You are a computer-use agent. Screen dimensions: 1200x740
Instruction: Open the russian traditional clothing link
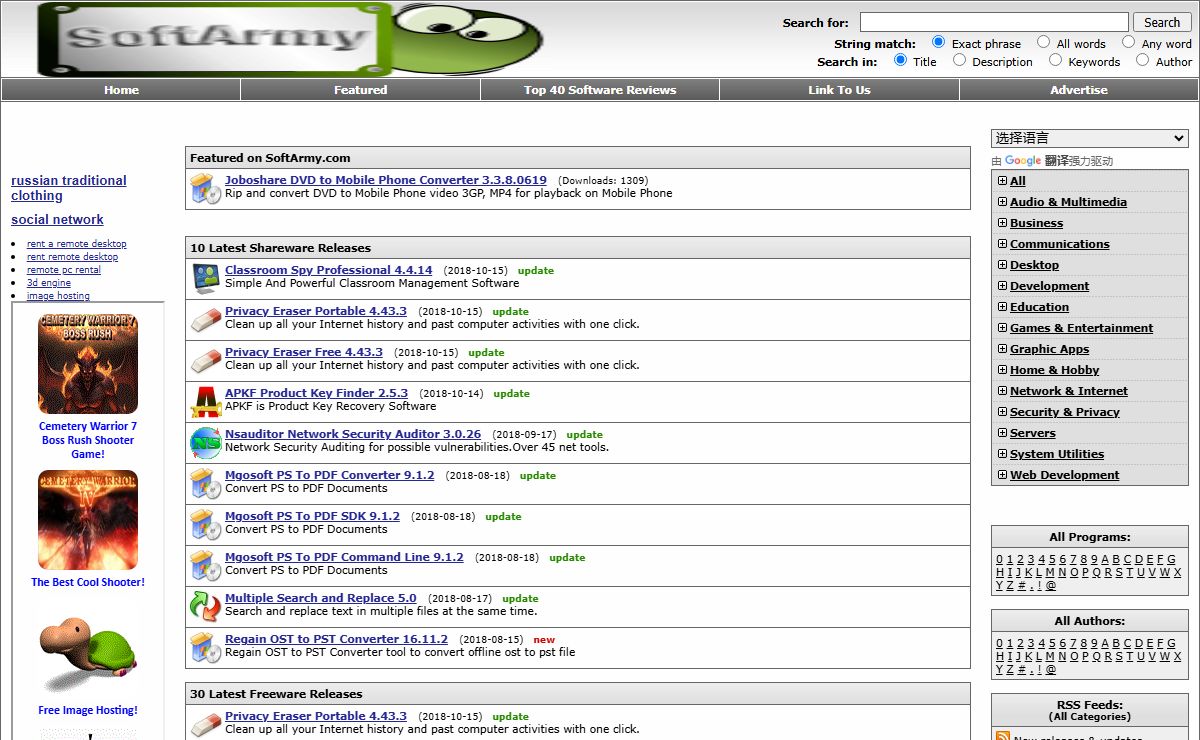69,188
